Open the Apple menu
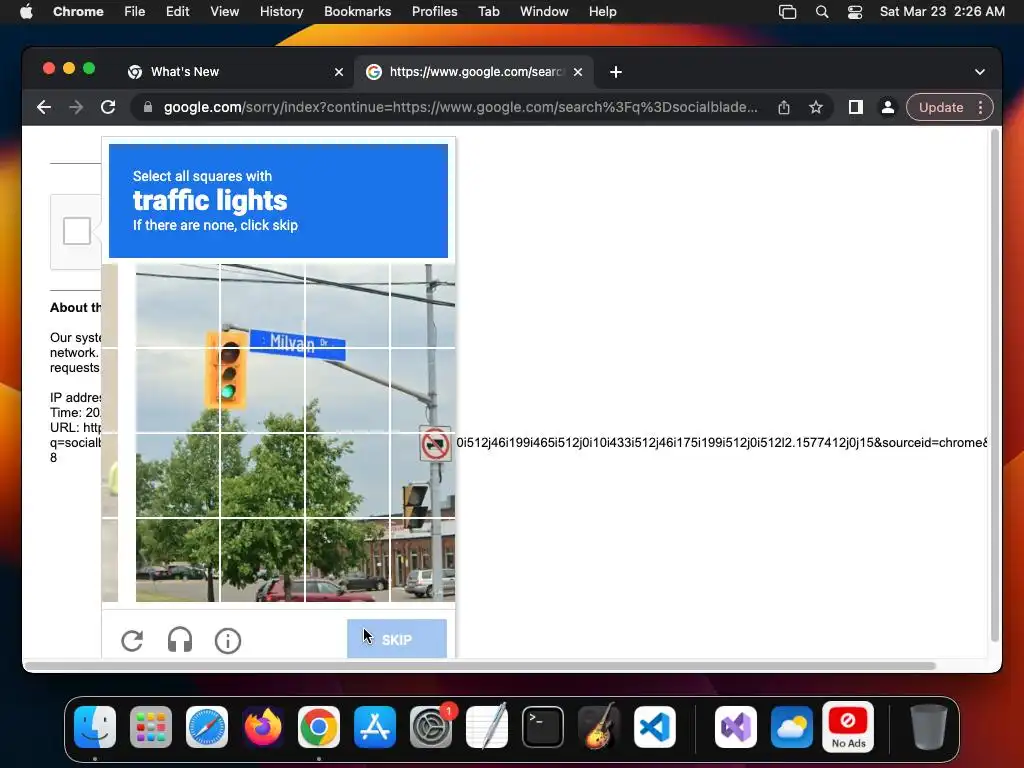The image size is (1024, 768). coord(25,12)
